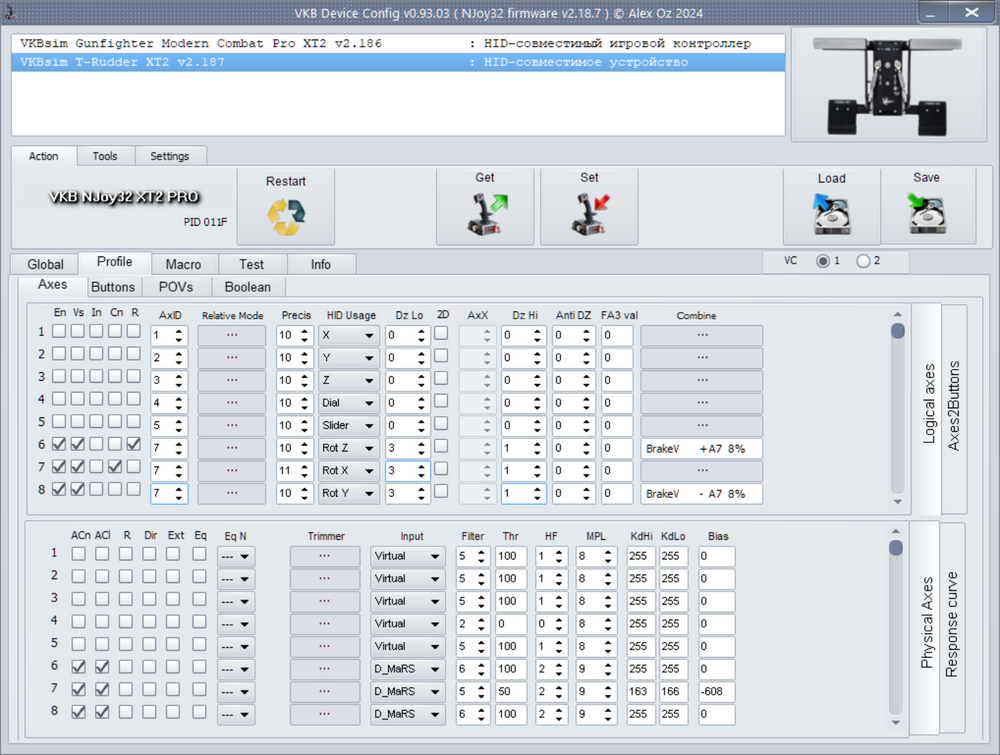Open HID Usage dropdown showing Rot Y
The height and width of the screenshot is (755, 1000).
coord(349,494)
